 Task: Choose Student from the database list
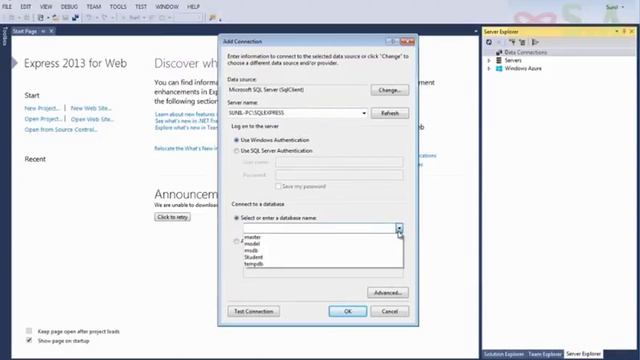pyautogui.click(x=323, y=257)
